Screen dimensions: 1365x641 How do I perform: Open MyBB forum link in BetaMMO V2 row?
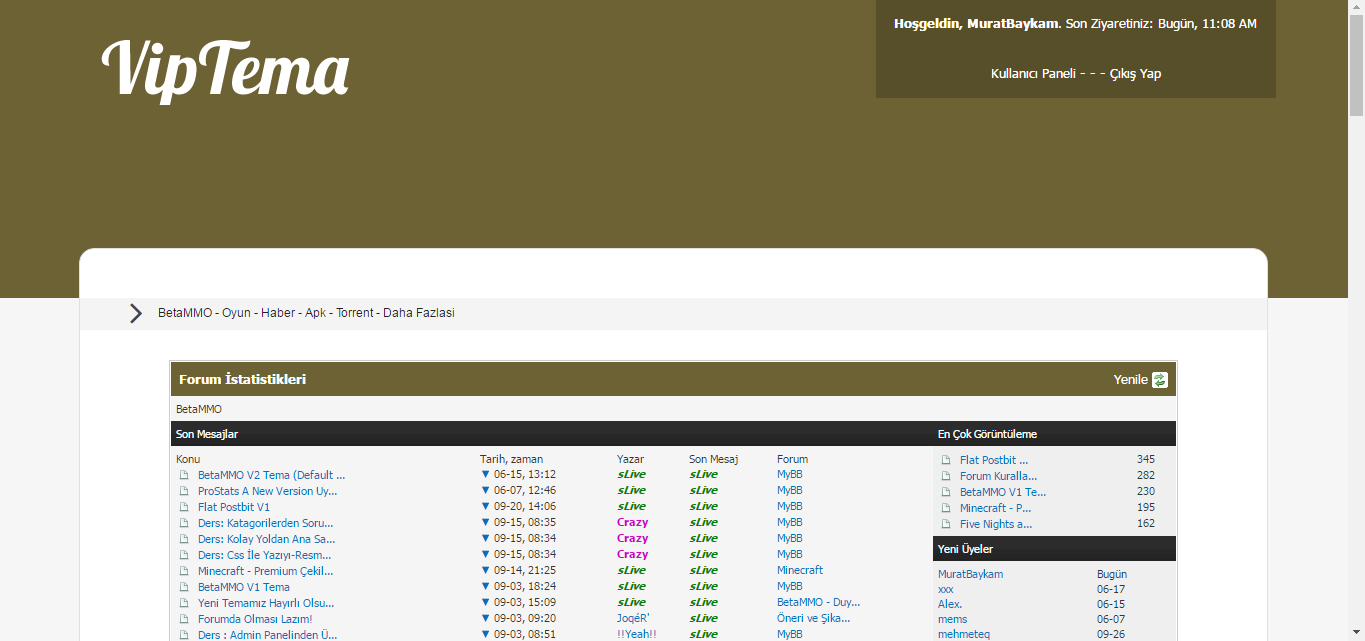790,474
